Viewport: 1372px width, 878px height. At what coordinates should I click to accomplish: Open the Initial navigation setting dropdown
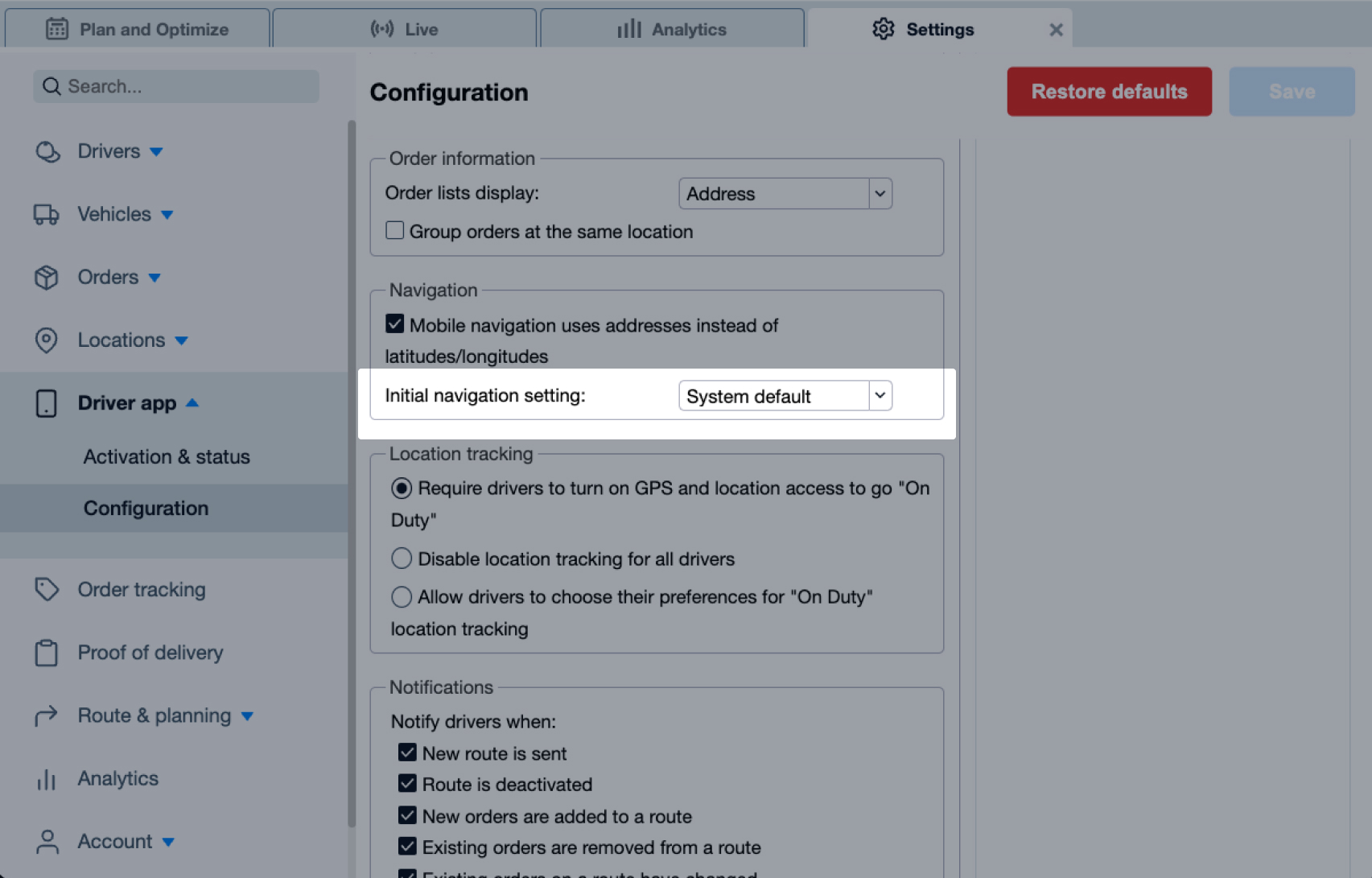[880, 395]
